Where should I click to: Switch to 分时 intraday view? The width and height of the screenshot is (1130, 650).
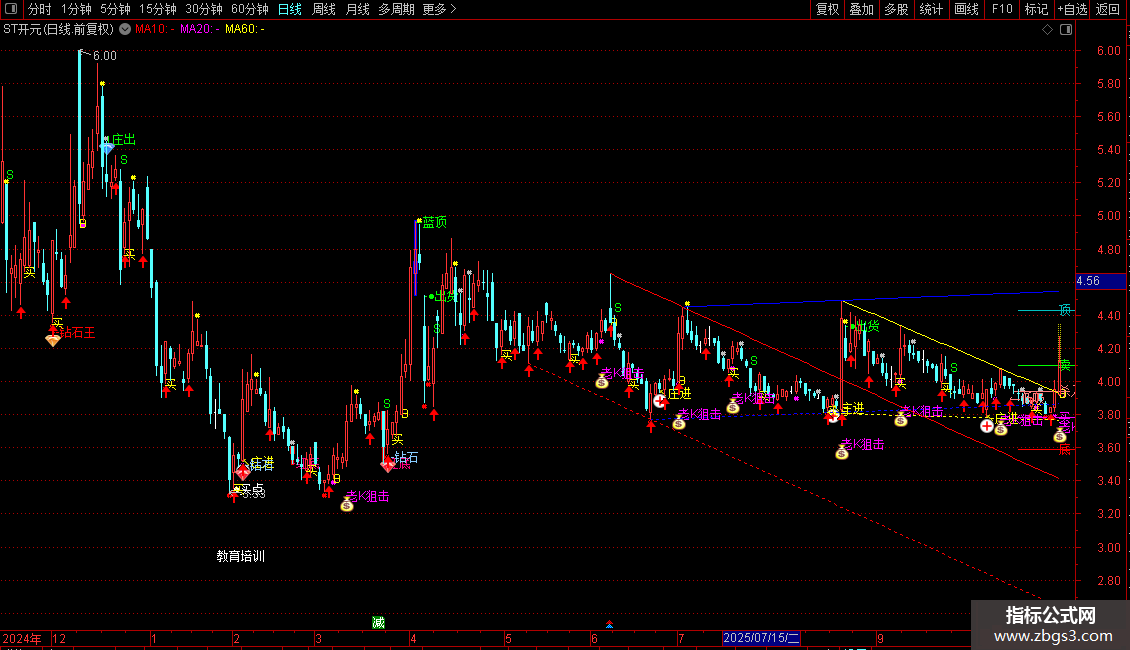[40, 9]
